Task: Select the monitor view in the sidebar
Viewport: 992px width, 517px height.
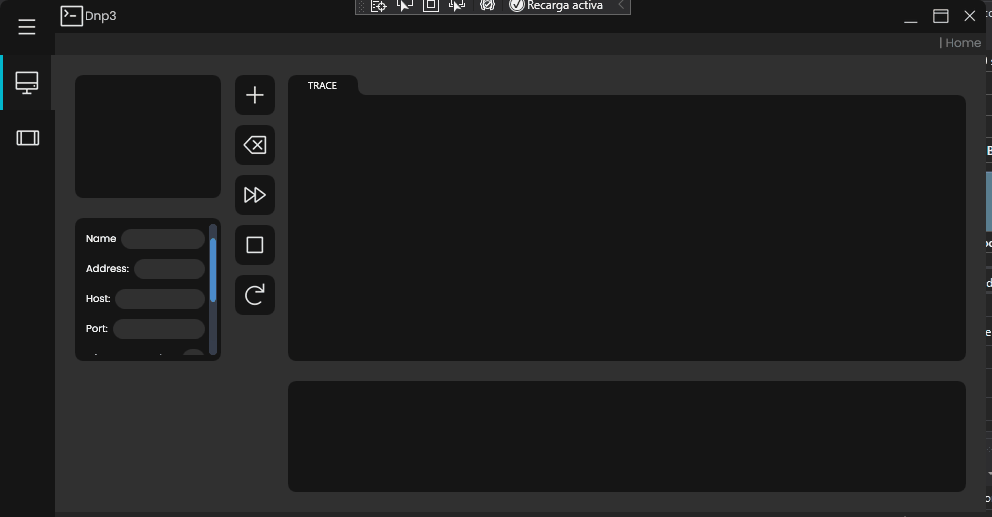Action: point(27,83)
